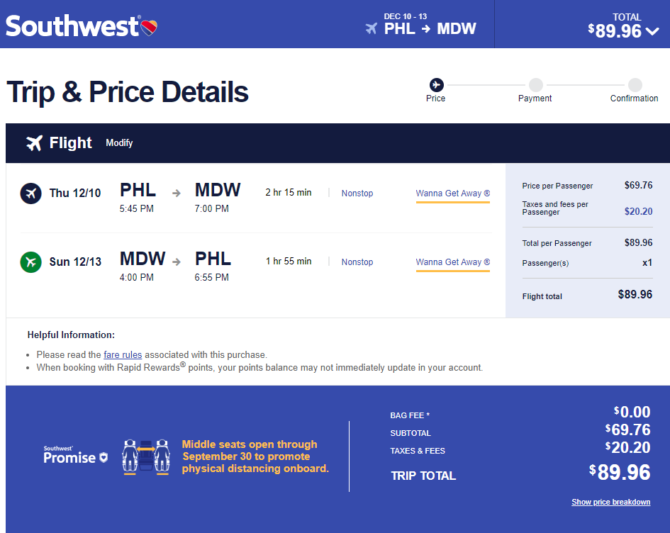Select the Payment step circle

click(535, 85)
